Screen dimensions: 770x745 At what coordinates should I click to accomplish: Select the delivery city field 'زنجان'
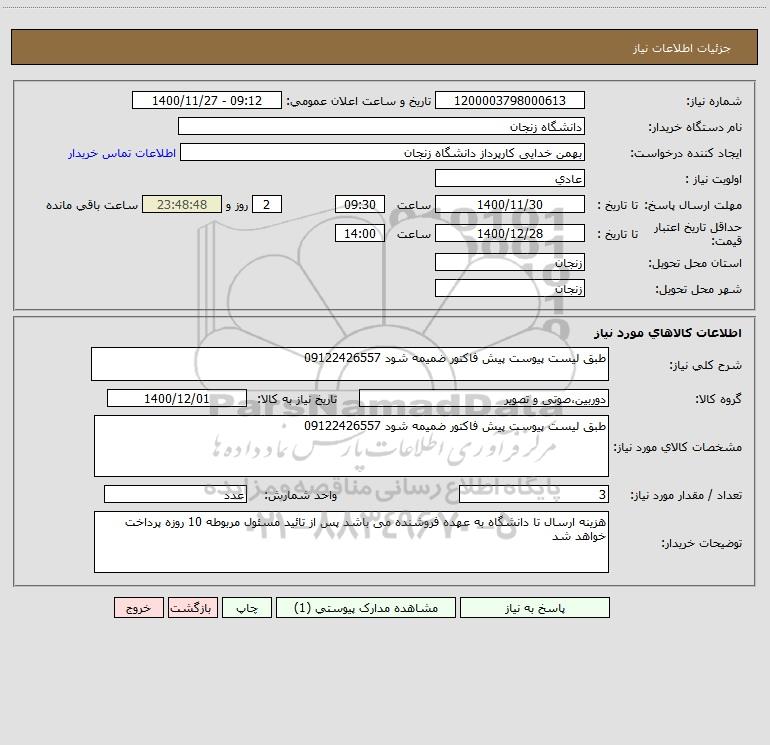(x=510, y=288)
